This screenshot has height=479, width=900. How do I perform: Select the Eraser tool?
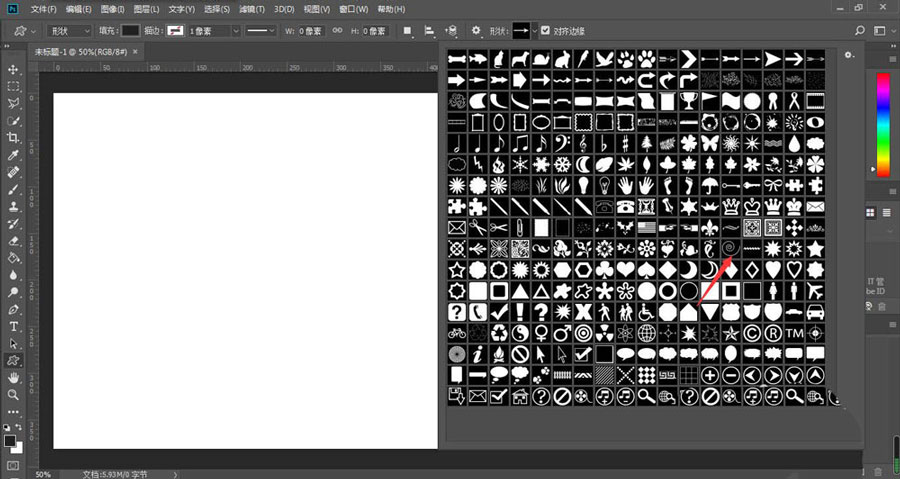click(13, 241)
